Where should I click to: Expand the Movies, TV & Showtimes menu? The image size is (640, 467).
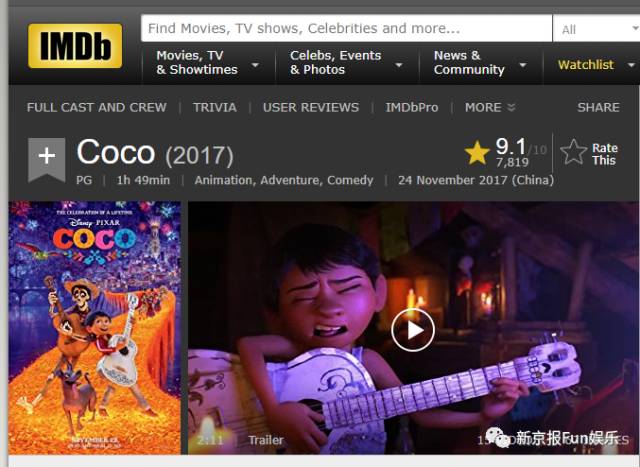point(207,63)
